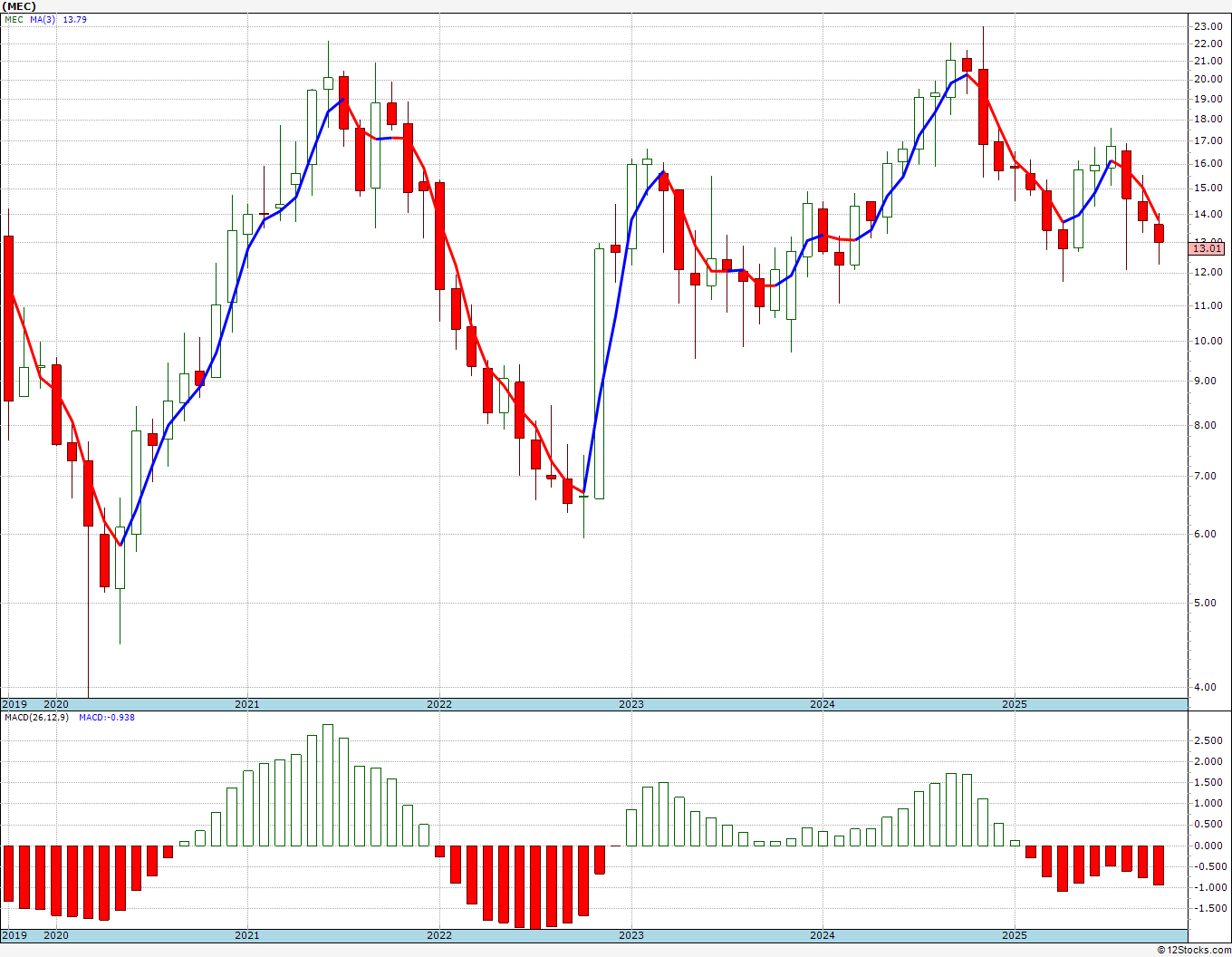Screen dimensions: 1232x957
Task: Select the MEC legend label
Action: pos(14,19)
